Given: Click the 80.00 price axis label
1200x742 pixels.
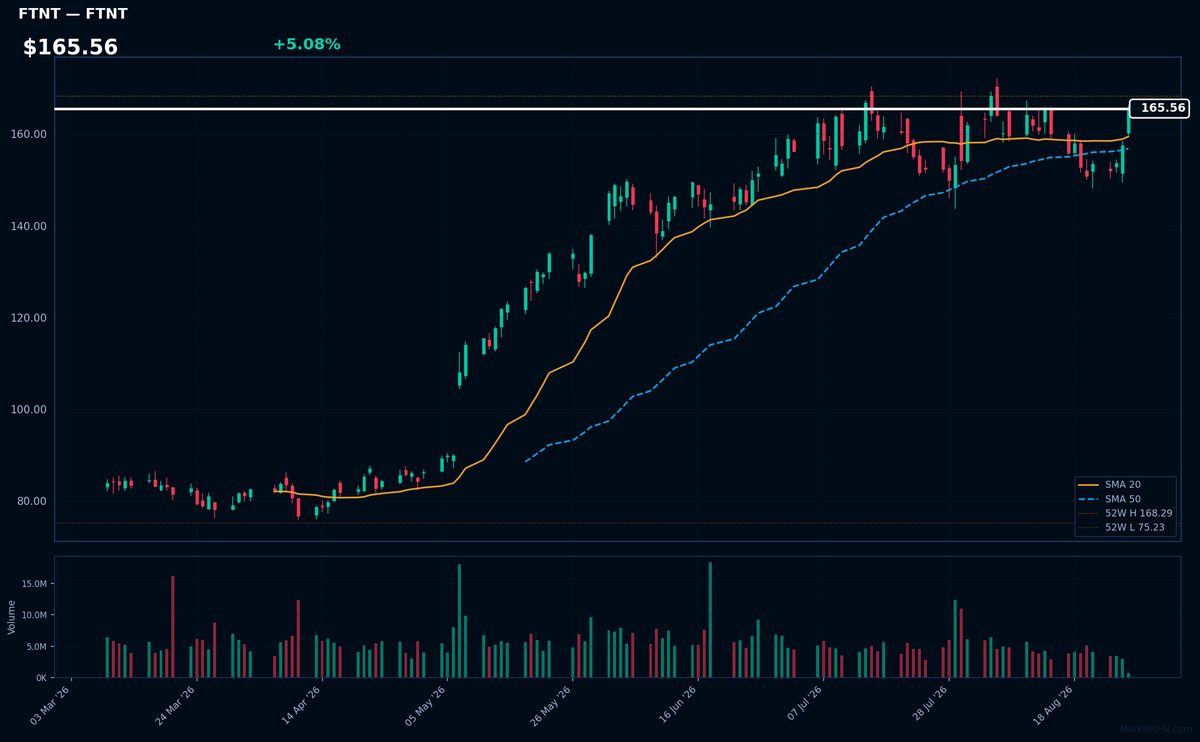Looking at the screenshot, I should click(x=32, y=501).
